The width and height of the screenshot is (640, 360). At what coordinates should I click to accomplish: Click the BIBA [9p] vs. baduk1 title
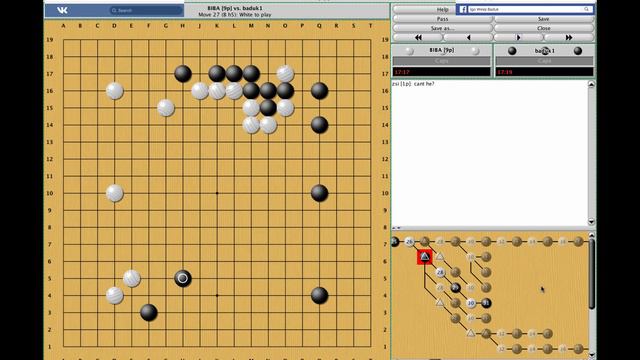click(x=235, y=8)
